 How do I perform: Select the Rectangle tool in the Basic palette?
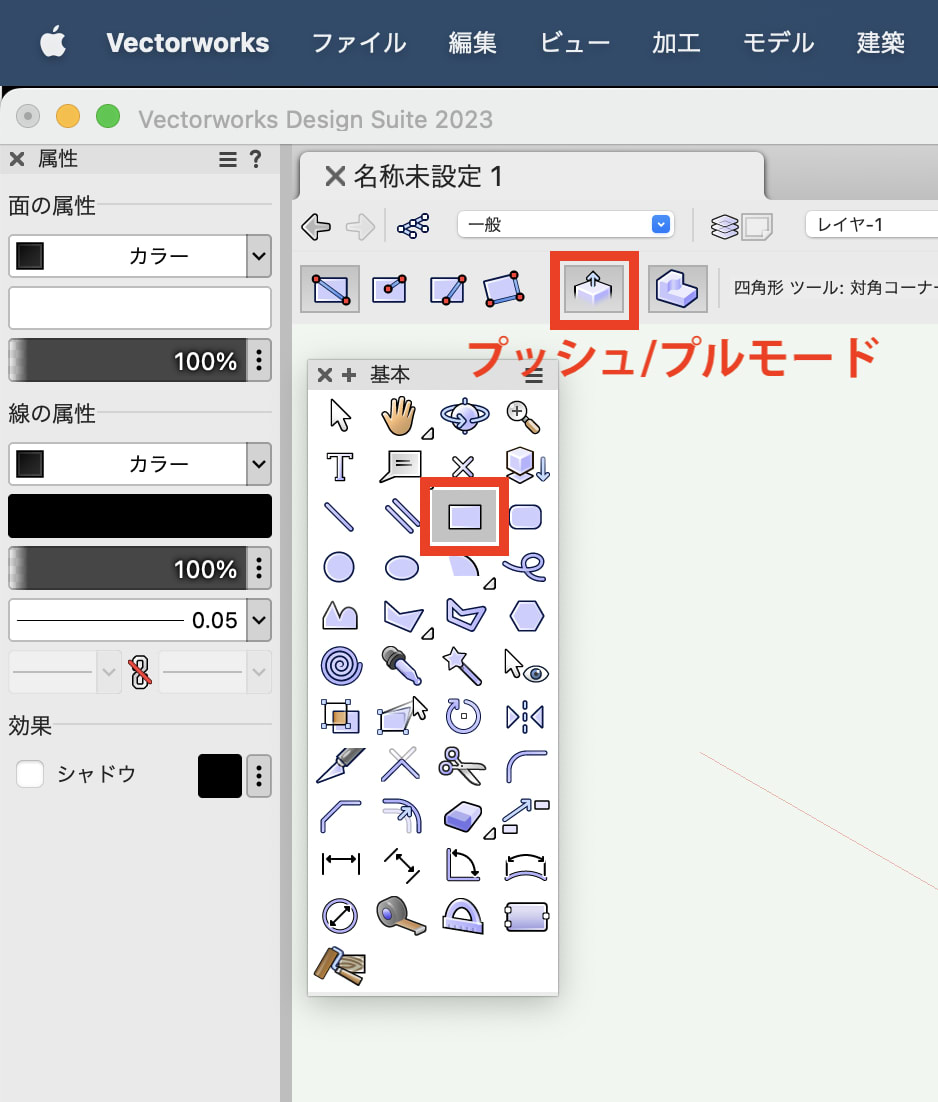click(x=463, y=516)
